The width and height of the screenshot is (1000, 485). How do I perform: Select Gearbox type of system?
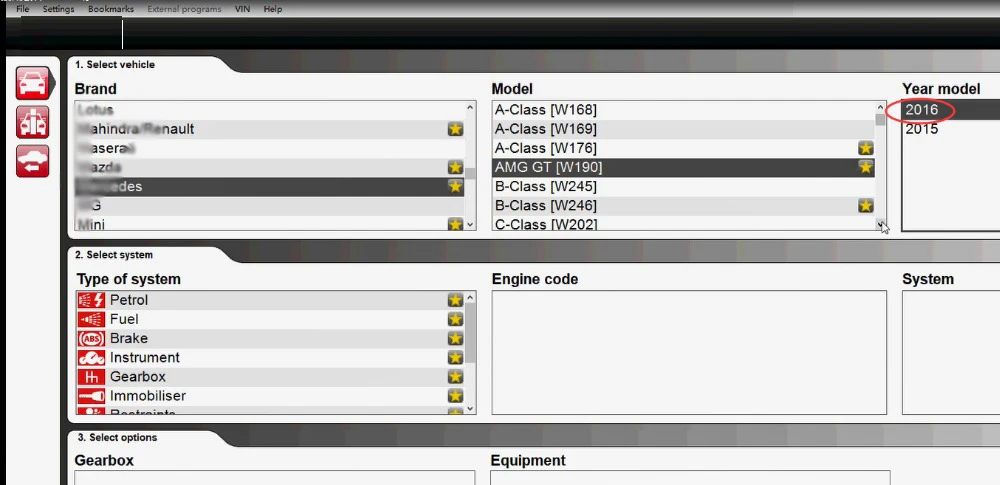coord(271,377)
